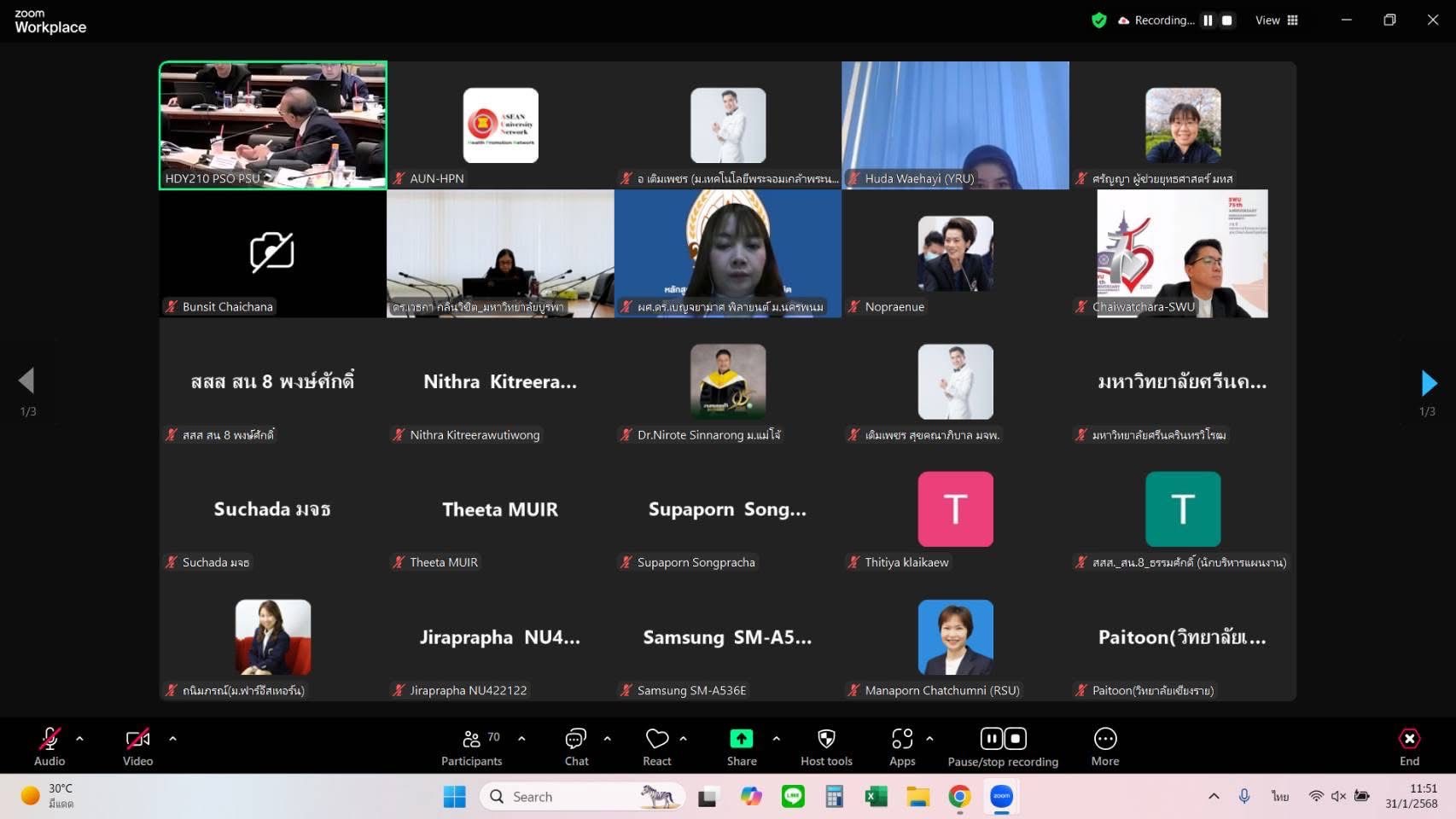Open the View layout menu
This screenshot has width=1456, height=819.
tap(1276, 20)
